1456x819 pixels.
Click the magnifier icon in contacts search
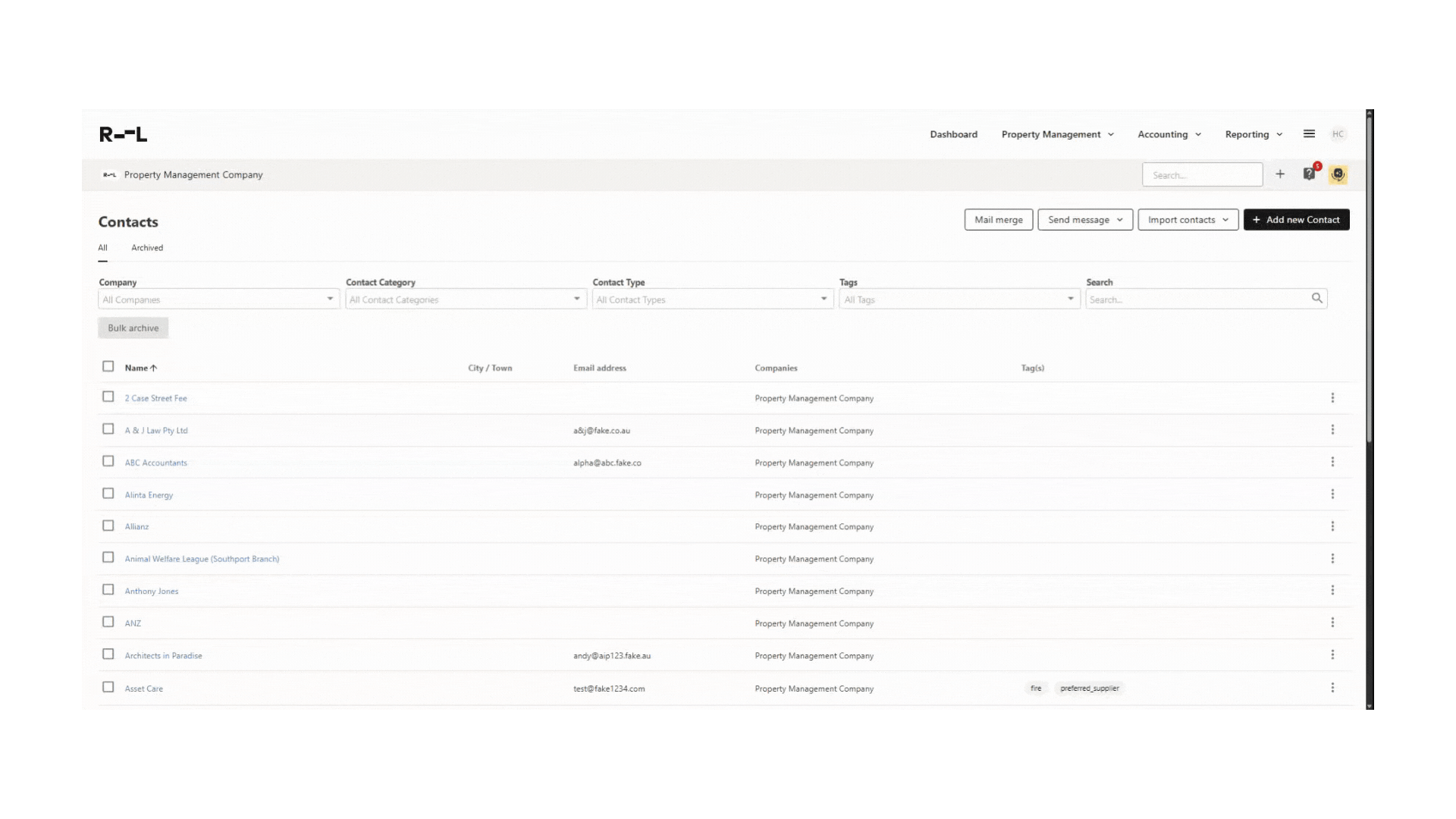click(1317, 299)
